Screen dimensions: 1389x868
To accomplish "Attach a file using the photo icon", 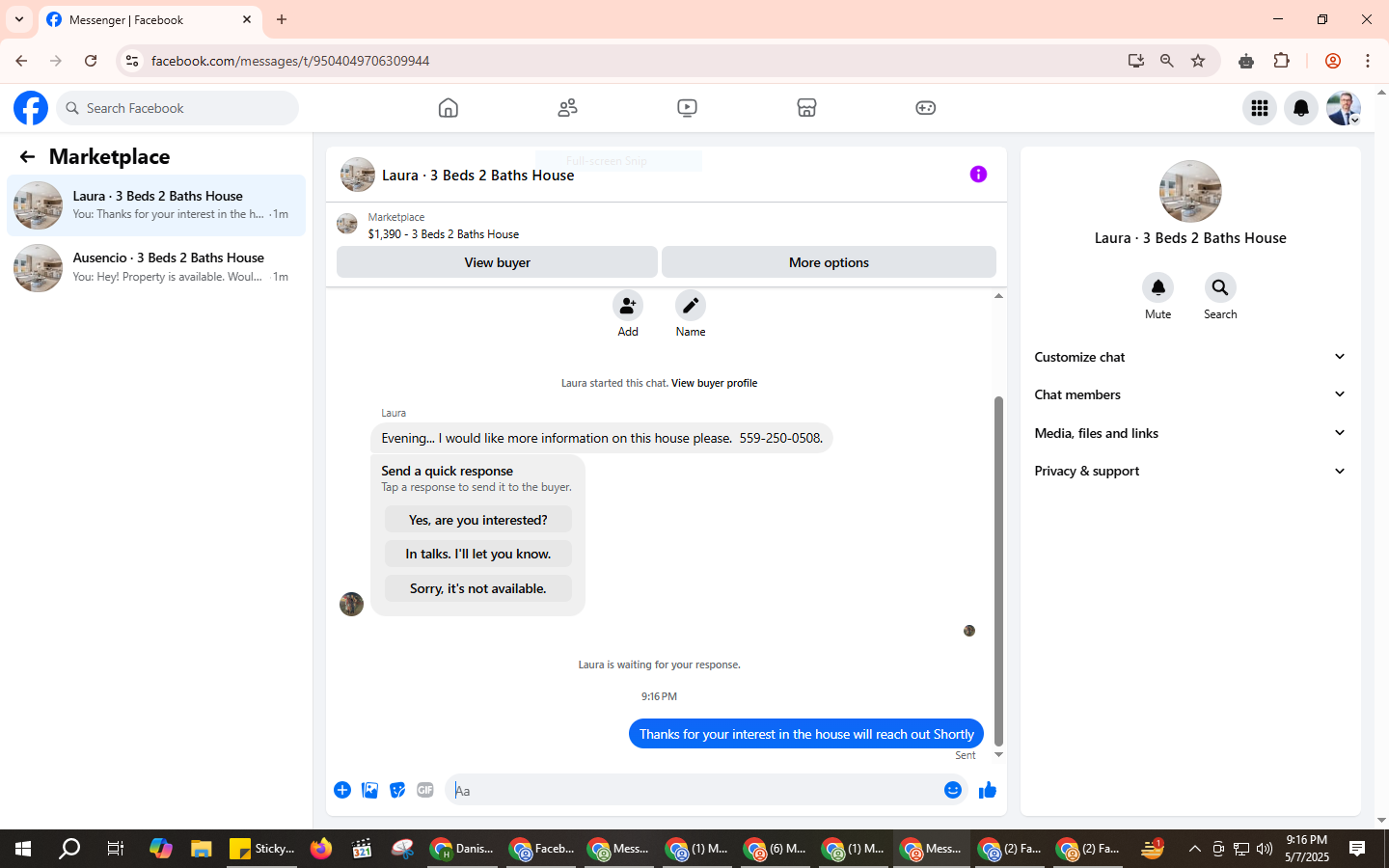I will coord(369,790).
